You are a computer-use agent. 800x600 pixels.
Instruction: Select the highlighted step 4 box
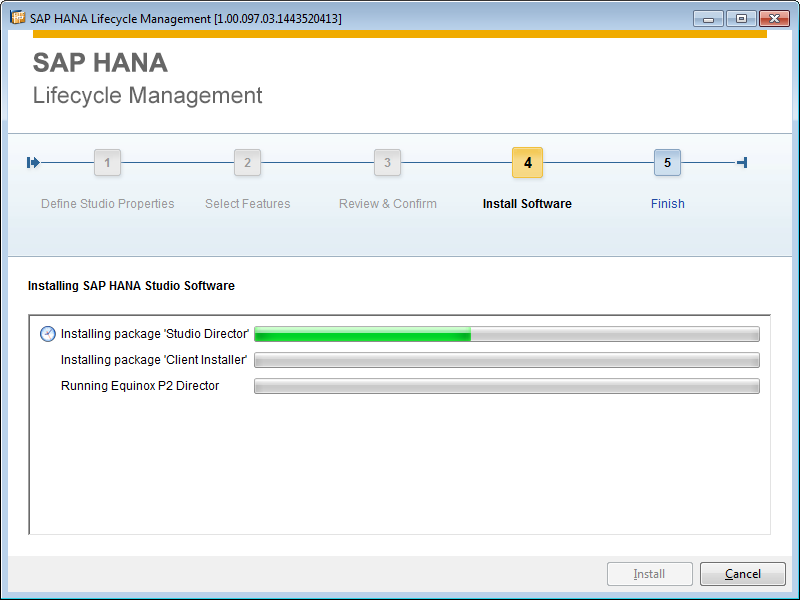pos(528,163)
